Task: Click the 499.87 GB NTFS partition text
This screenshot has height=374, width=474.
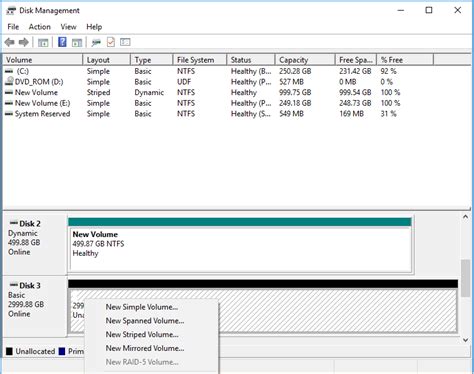Action: click(98, 244)
